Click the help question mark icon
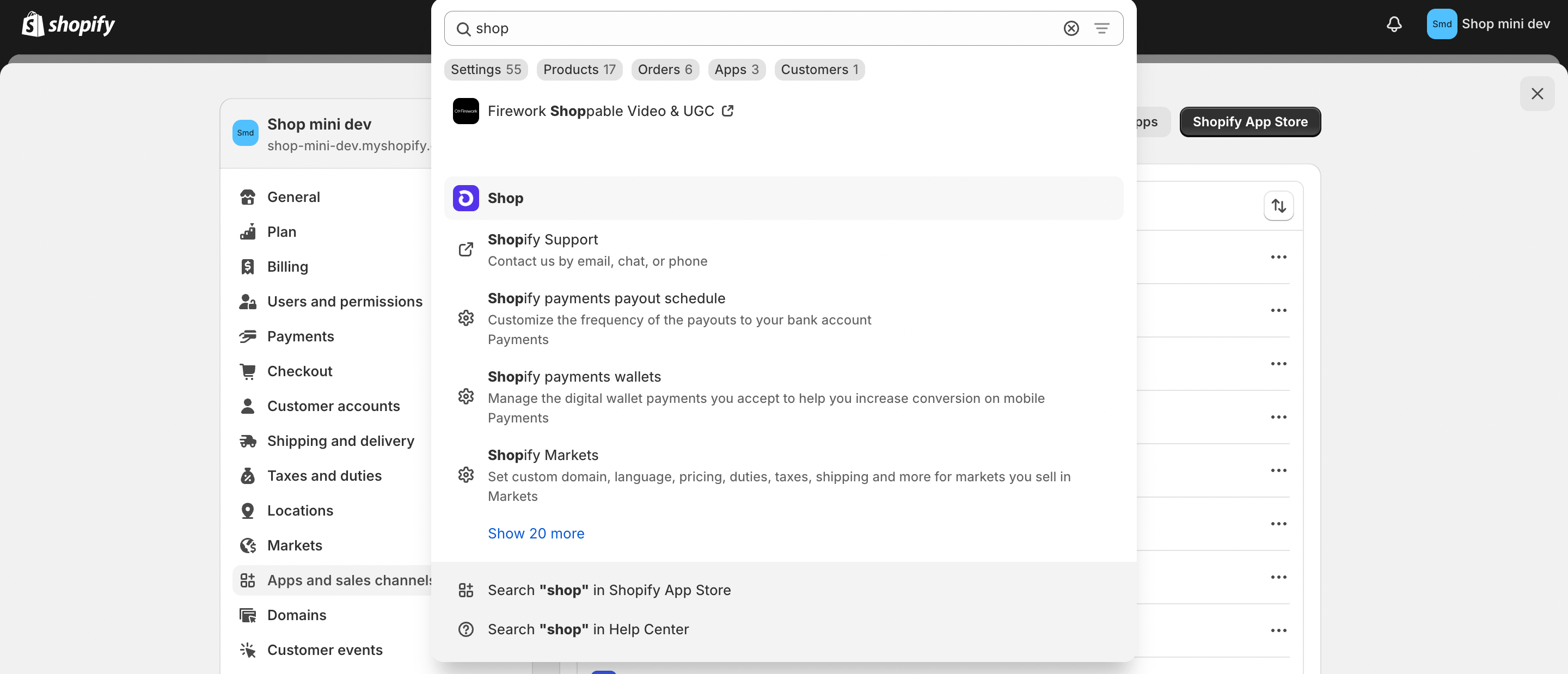Image resolution: width=1568 pixels, height=674 pixels. (x=465, y=629)
